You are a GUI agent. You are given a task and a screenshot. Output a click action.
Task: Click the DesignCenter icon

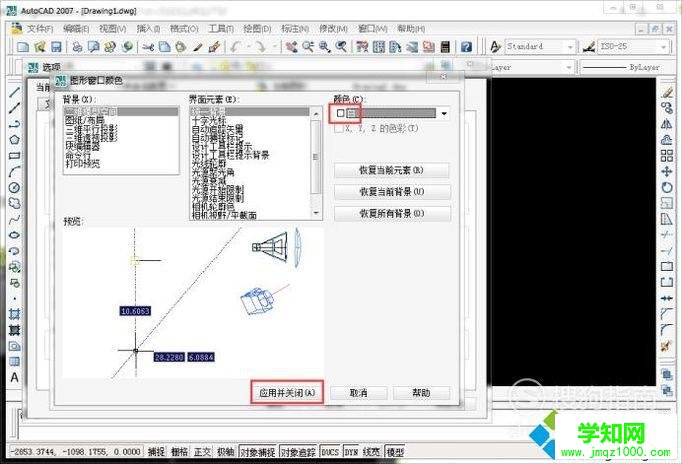tap(379, 47)
